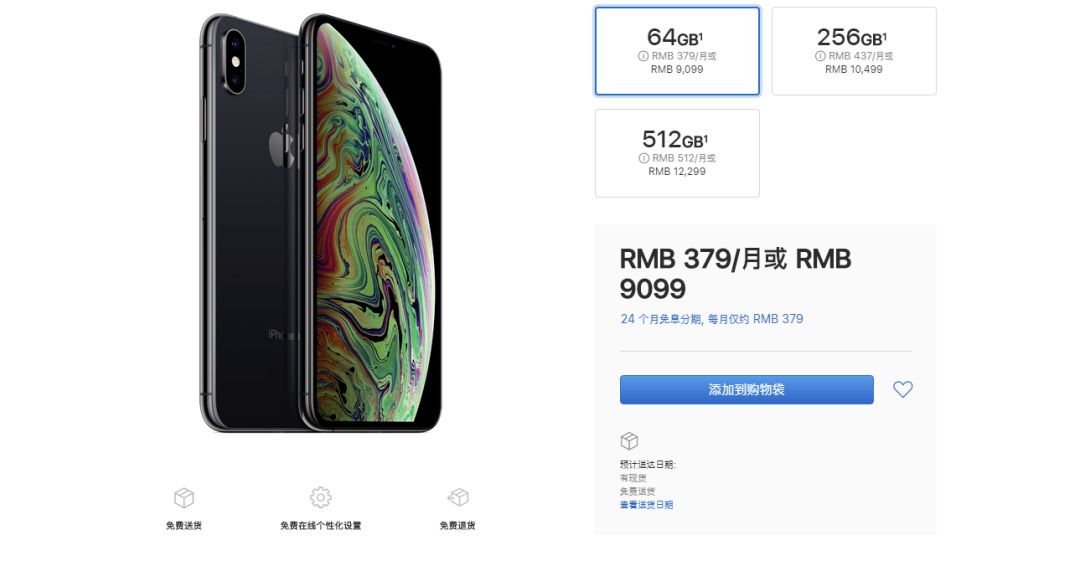The image size is (1080, 571).
Task: Click the free personalization gear icon
Action: (x=320, y=497)
